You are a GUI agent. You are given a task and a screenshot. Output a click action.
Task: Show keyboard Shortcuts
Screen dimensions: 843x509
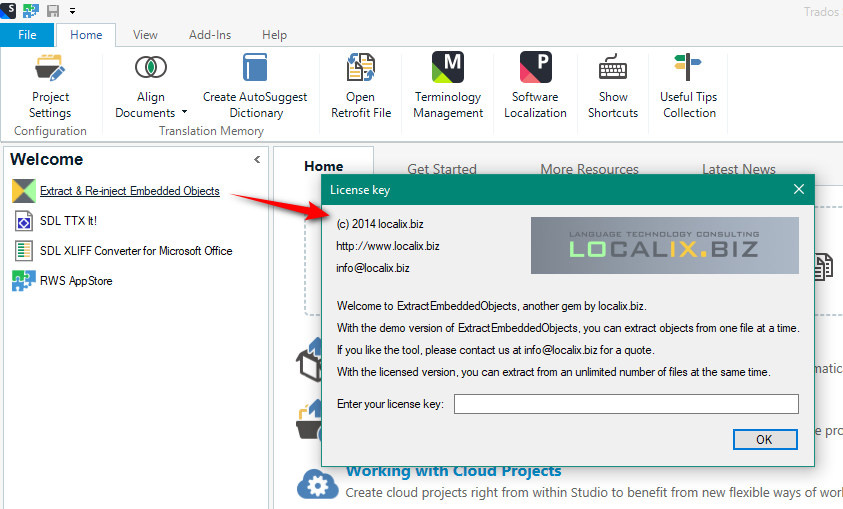click(613, 86)
